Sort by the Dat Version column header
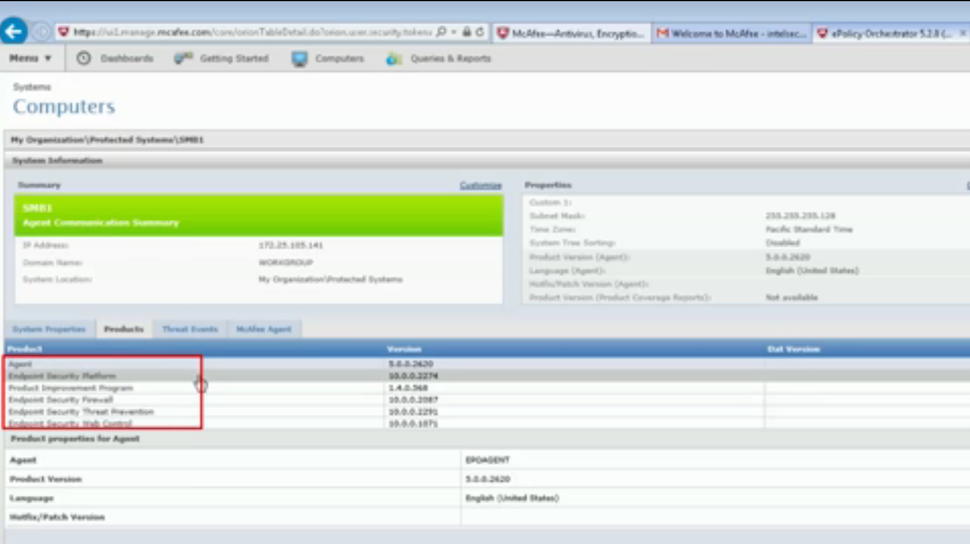Screen dimensions: 970x544 pos(794,349)
